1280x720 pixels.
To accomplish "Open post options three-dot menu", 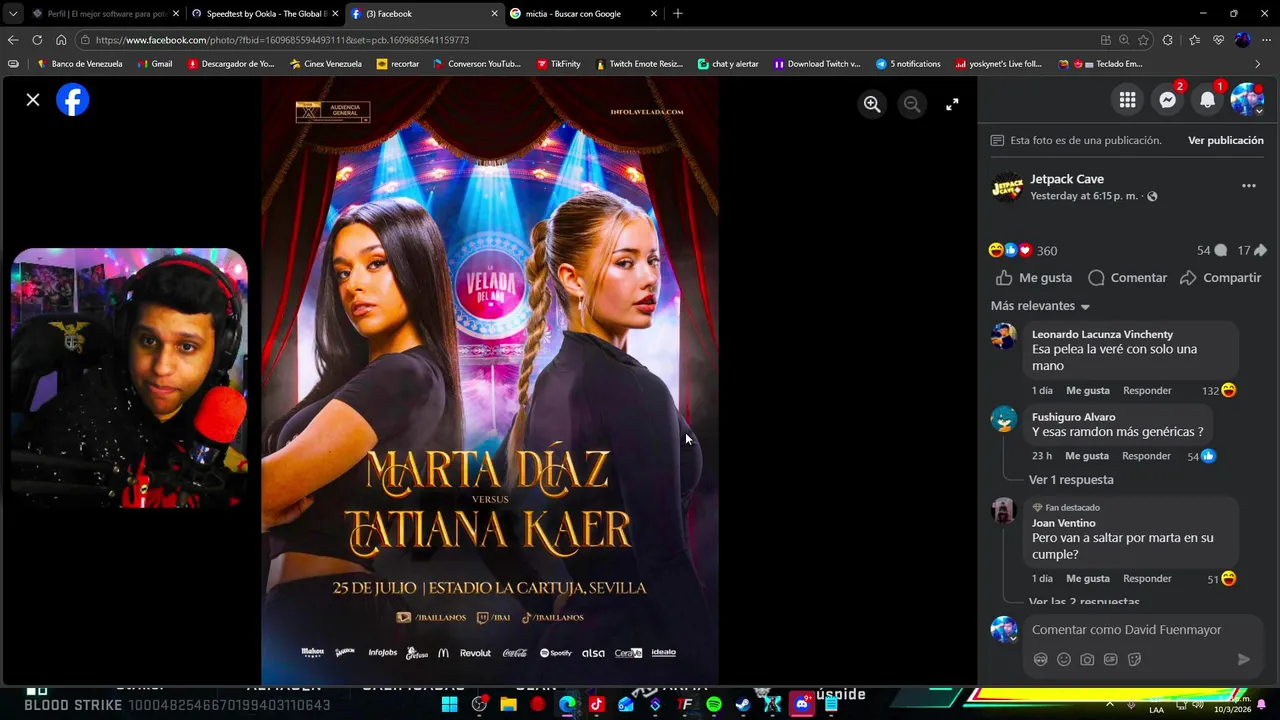I will click(1248, 186).
